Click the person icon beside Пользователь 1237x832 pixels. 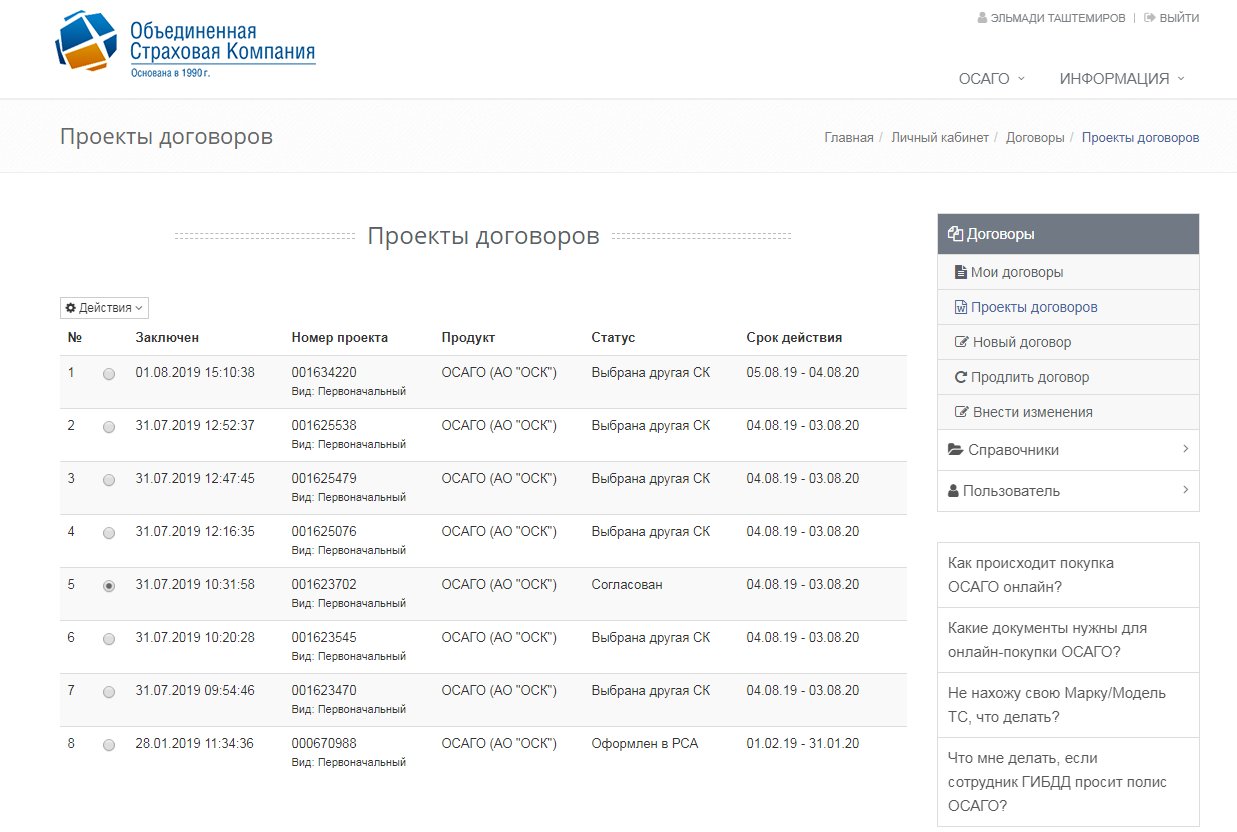953,491
